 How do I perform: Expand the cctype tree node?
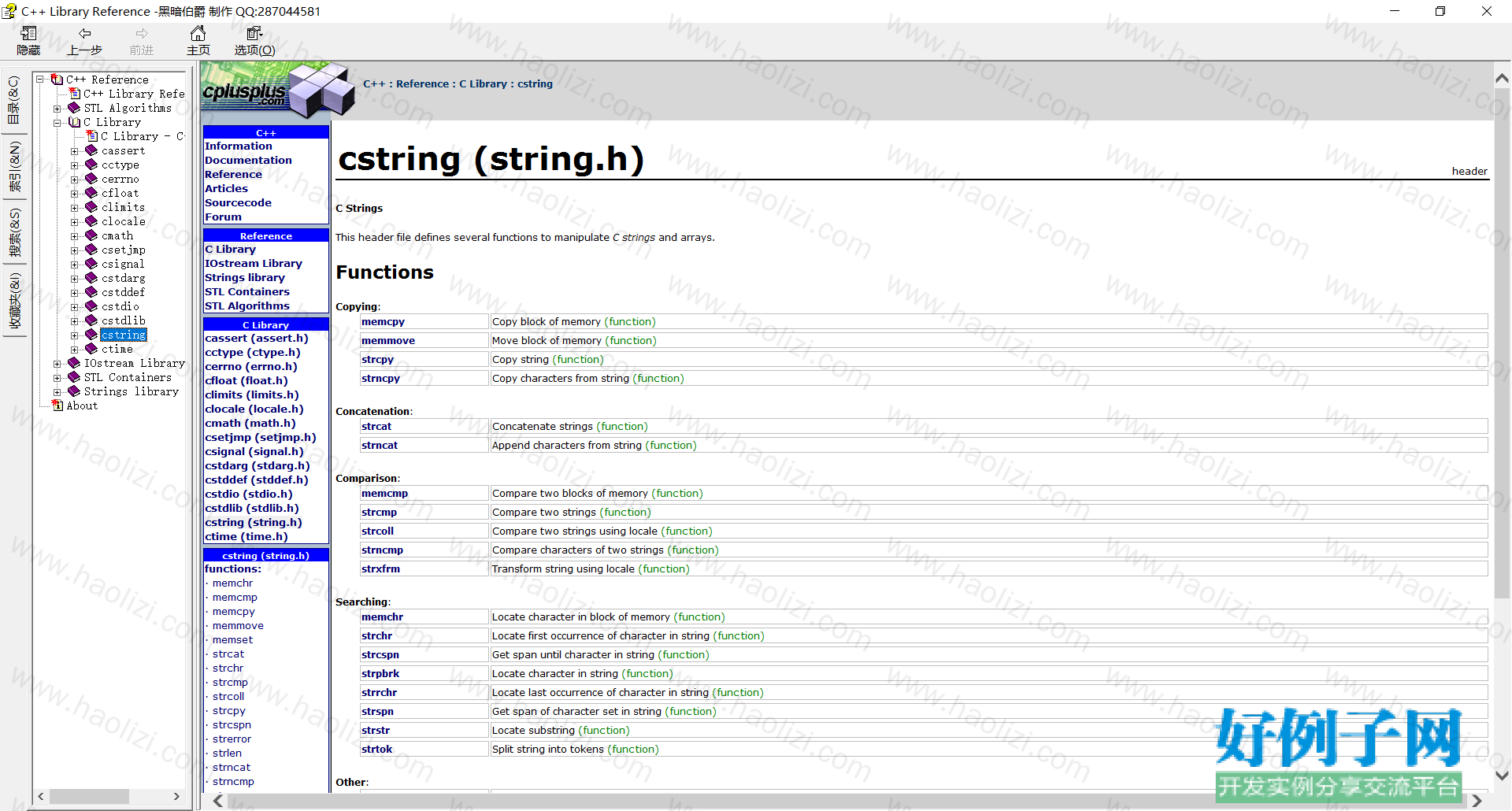[x=75, y=165]
